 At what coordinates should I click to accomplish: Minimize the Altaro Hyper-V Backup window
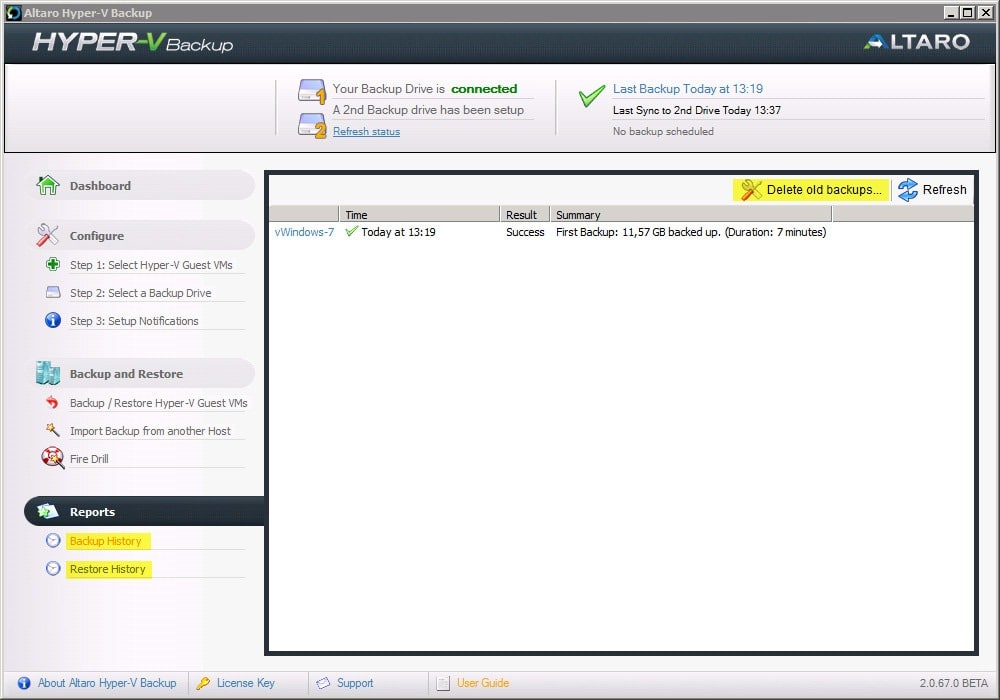pyautogui.click(x=952, y=12)
